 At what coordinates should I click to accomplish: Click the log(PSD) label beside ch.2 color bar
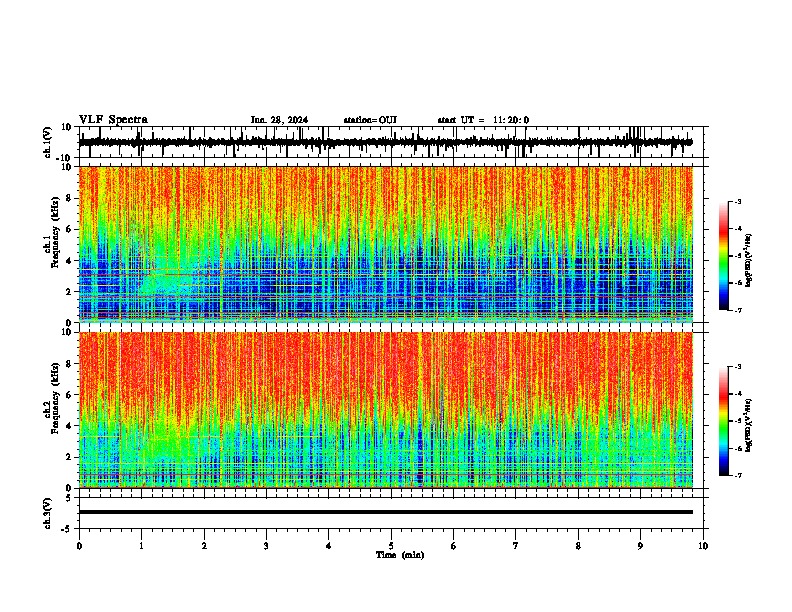(x=749, y=425)
